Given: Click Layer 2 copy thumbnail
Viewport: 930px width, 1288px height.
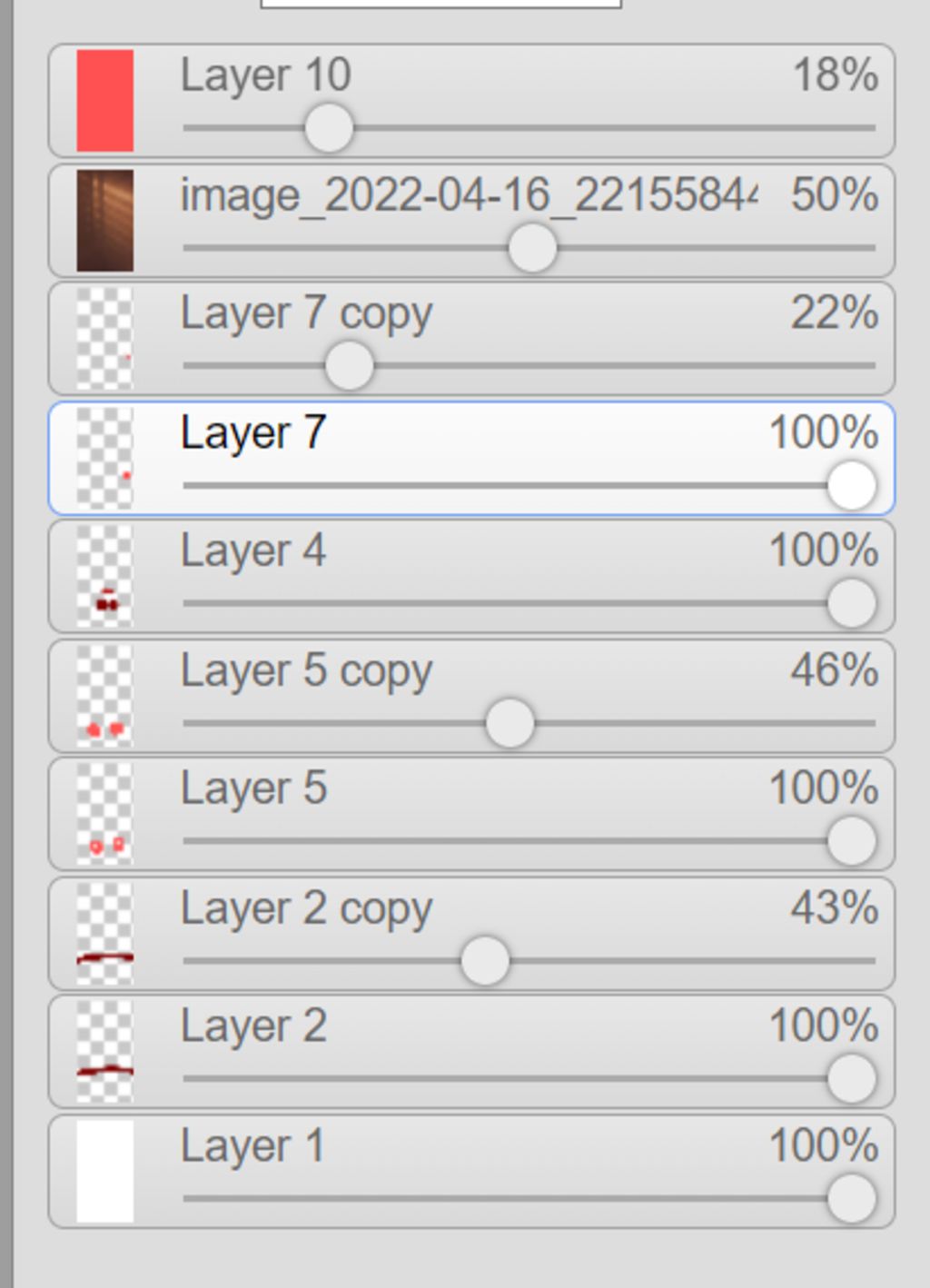Looking at the screenshot, I should pos(104,934).
